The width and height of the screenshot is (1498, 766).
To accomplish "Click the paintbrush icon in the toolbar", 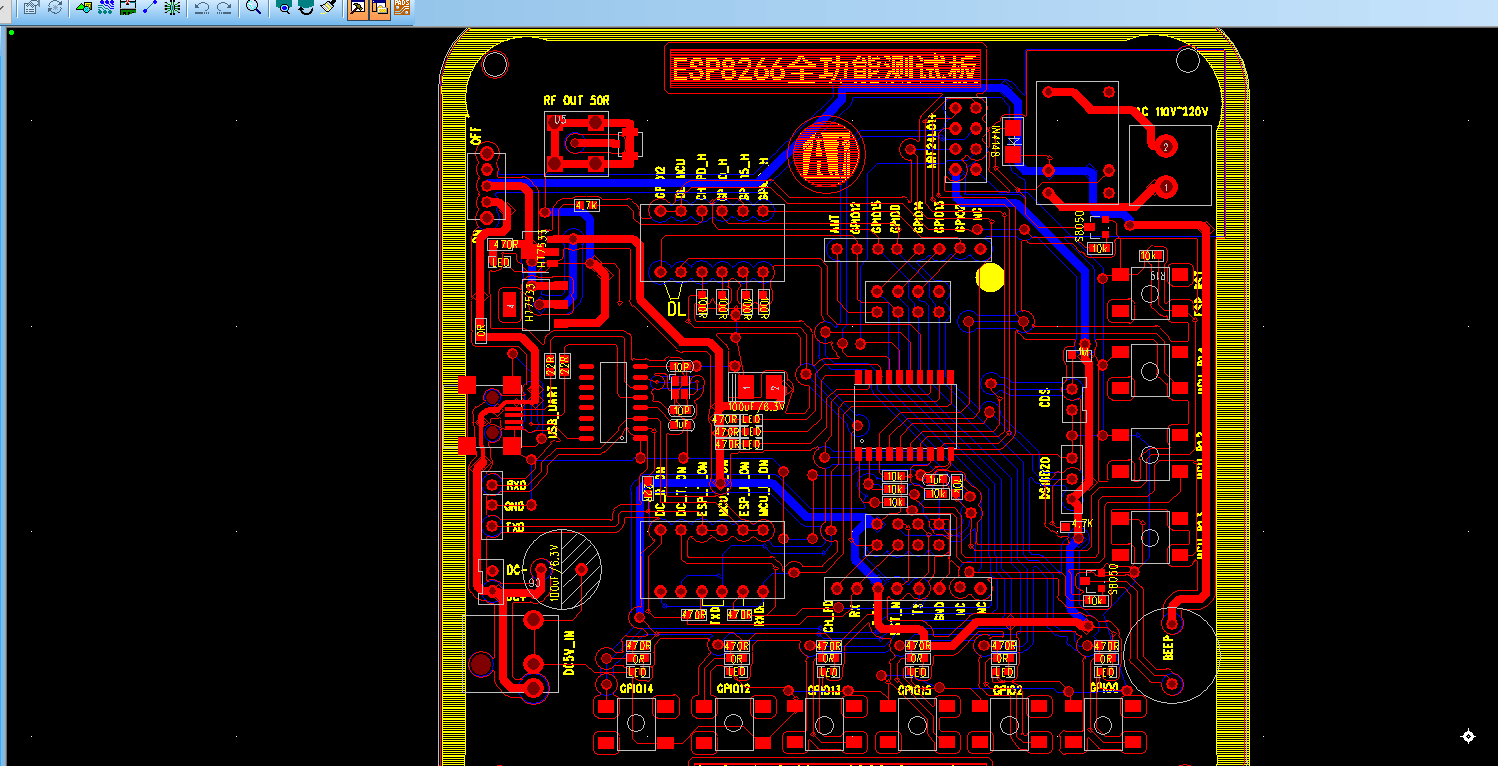I will (x=328, y=7).
